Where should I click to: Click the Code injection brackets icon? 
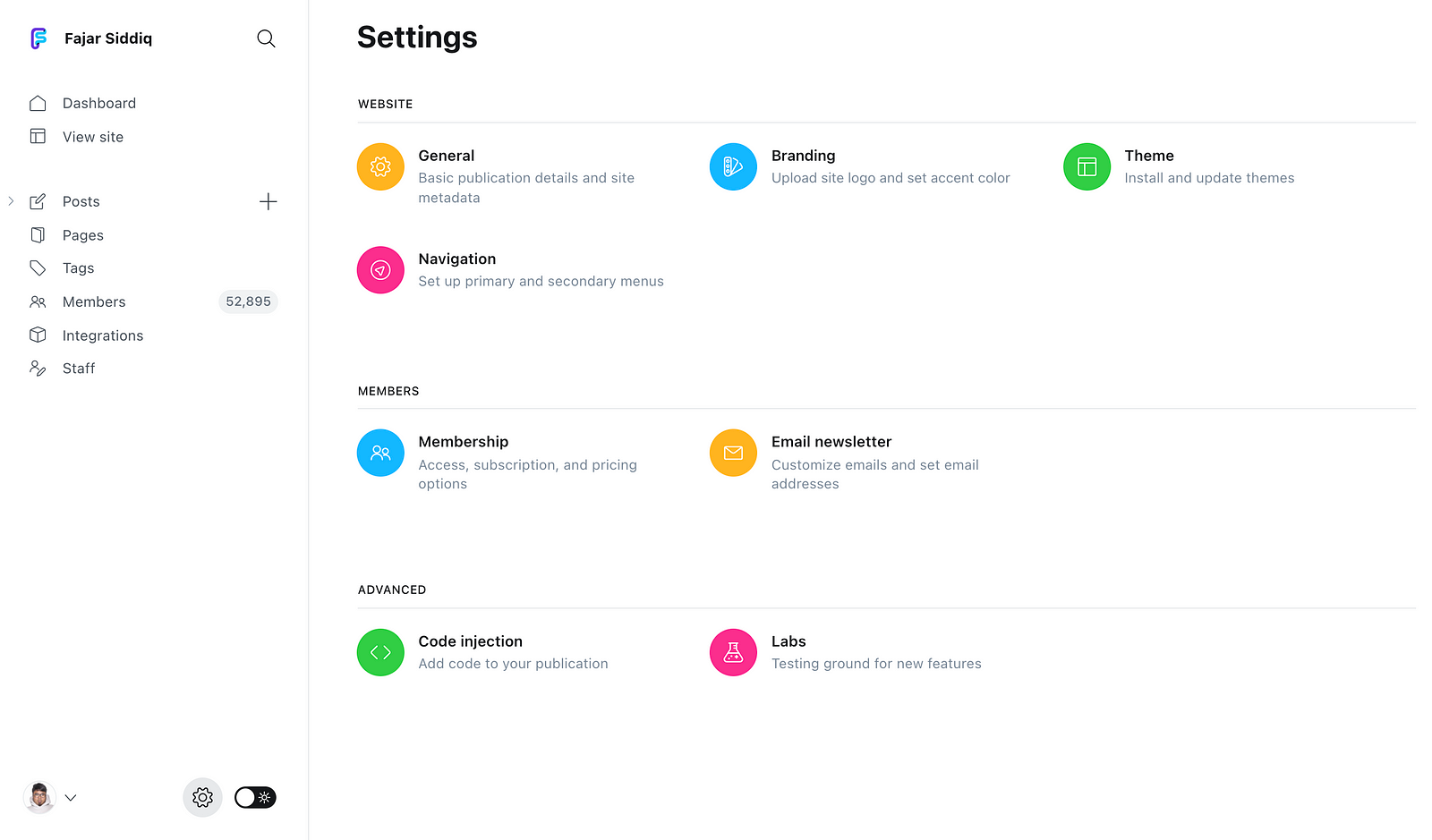pyautogui.click(x=380, y=652)
